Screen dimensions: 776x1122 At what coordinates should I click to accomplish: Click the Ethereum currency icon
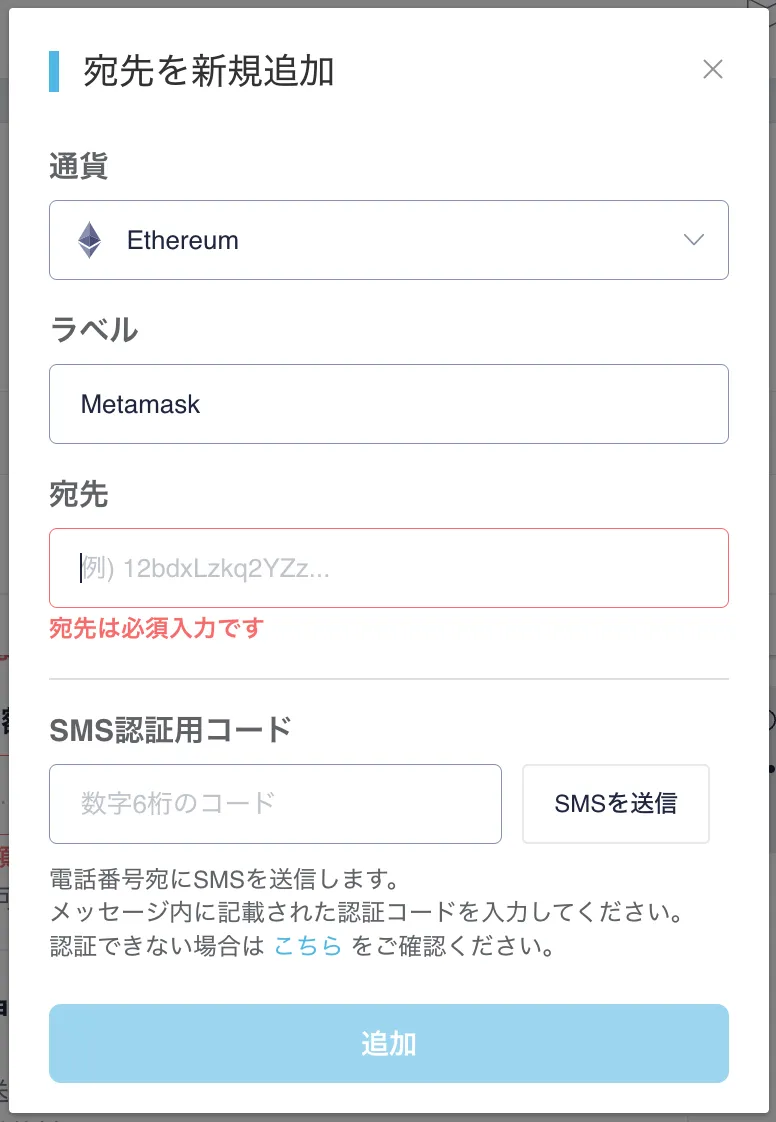pos(90,240)
